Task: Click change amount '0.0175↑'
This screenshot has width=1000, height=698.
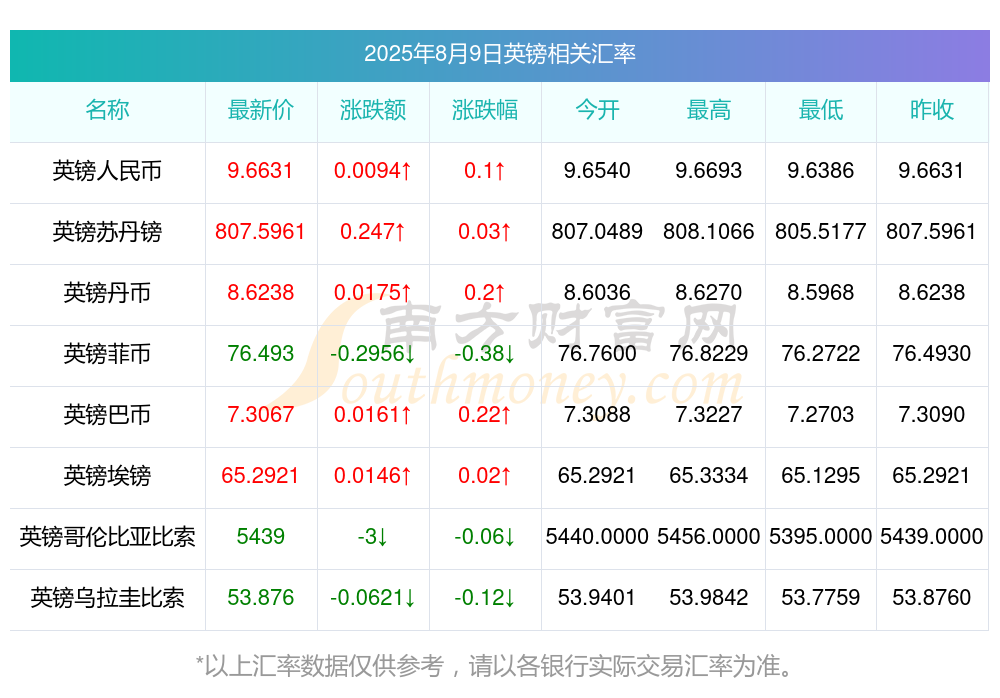Action: click(x=372, y=293)
